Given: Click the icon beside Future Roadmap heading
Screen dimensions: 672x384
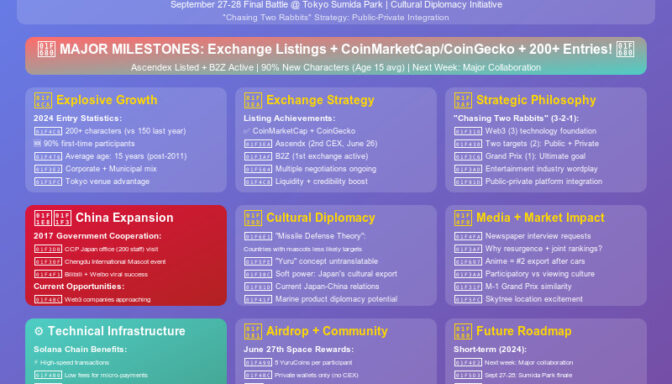Looking at the screenshot, I should [x=463, y=332].
